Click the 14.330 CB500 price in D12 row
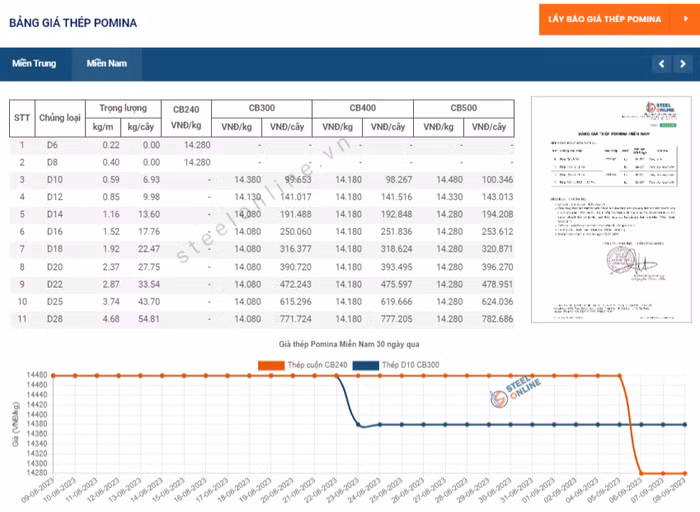This screenshot has width=700, height=512. click(x=449, y=197)
